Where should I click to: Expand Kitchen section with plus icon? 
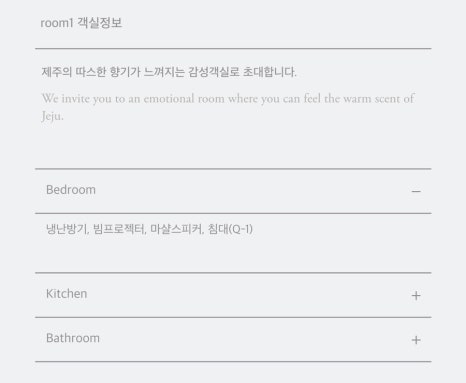click(416, 295)
